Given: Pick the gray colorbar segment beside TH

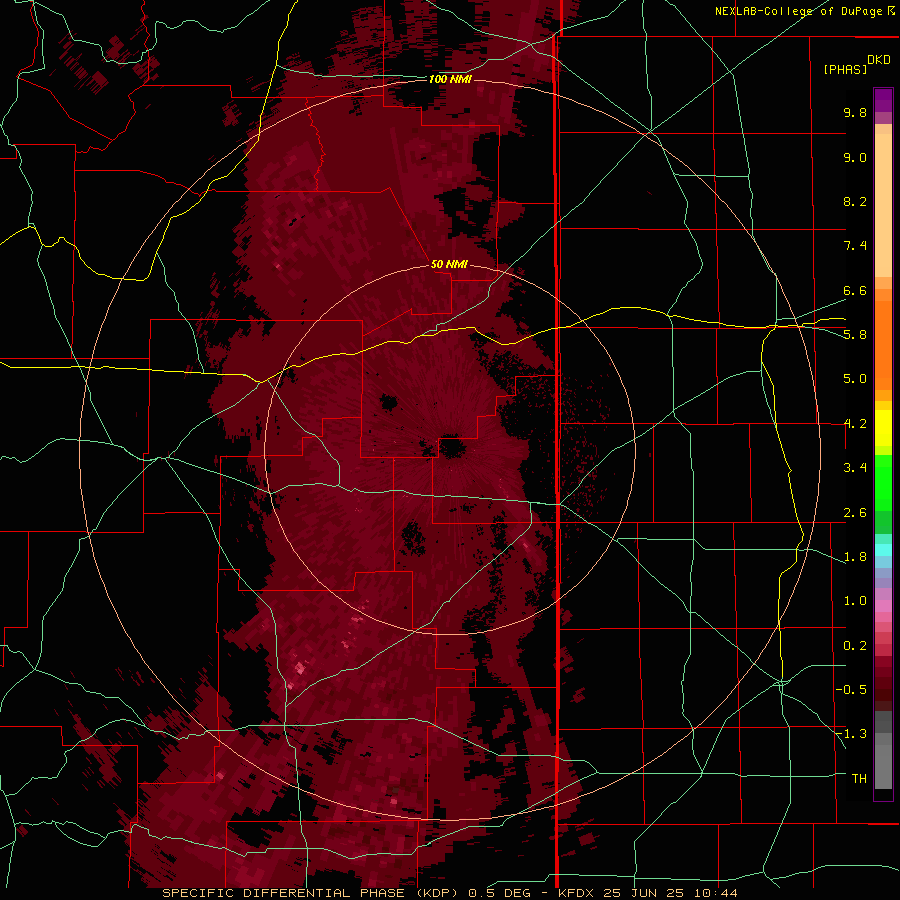Looking at the screenshot, I should point(883,769).
